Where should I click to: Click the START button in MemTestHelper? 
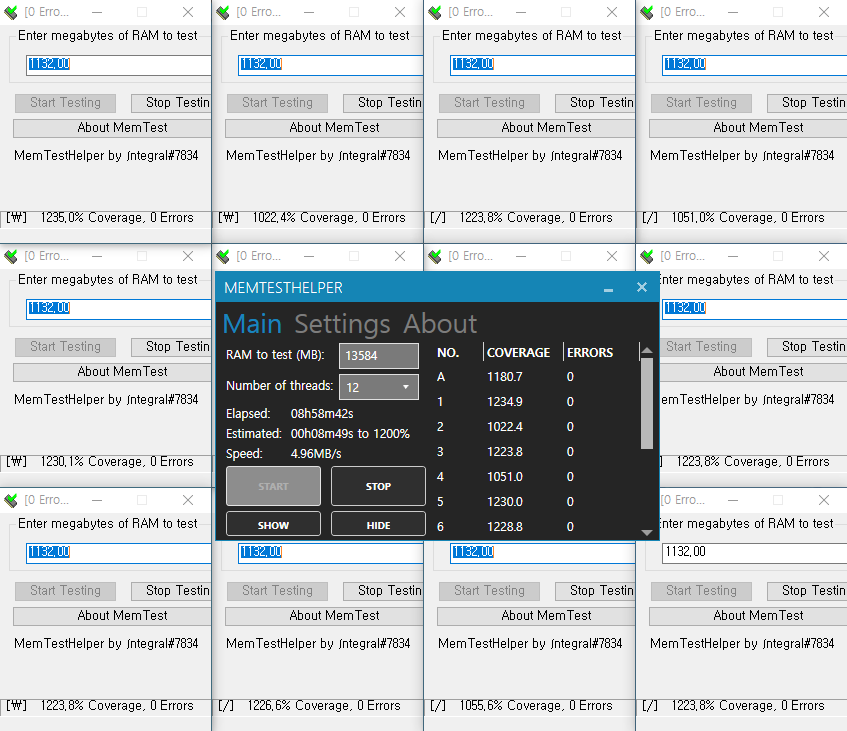coord(273,486)
